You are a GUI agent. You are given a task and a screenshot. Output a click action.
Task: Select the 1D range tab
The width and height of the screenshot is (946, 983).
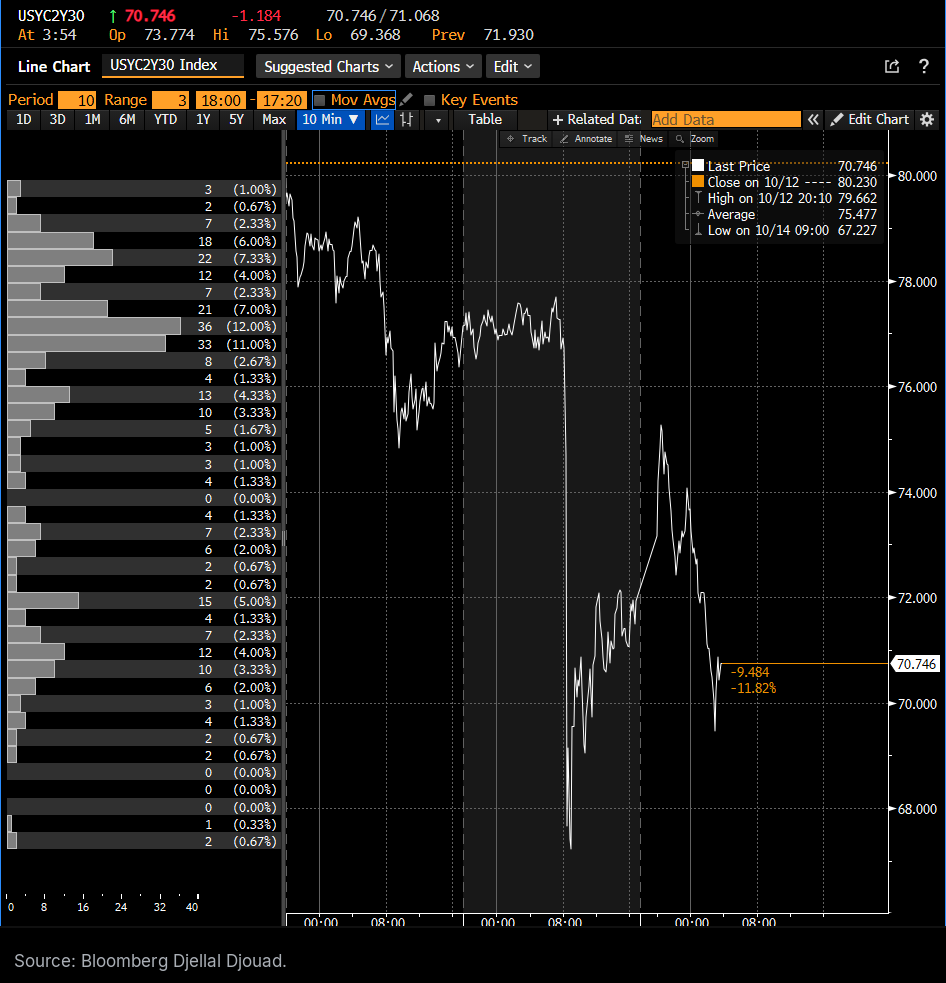tap(24, 119)
